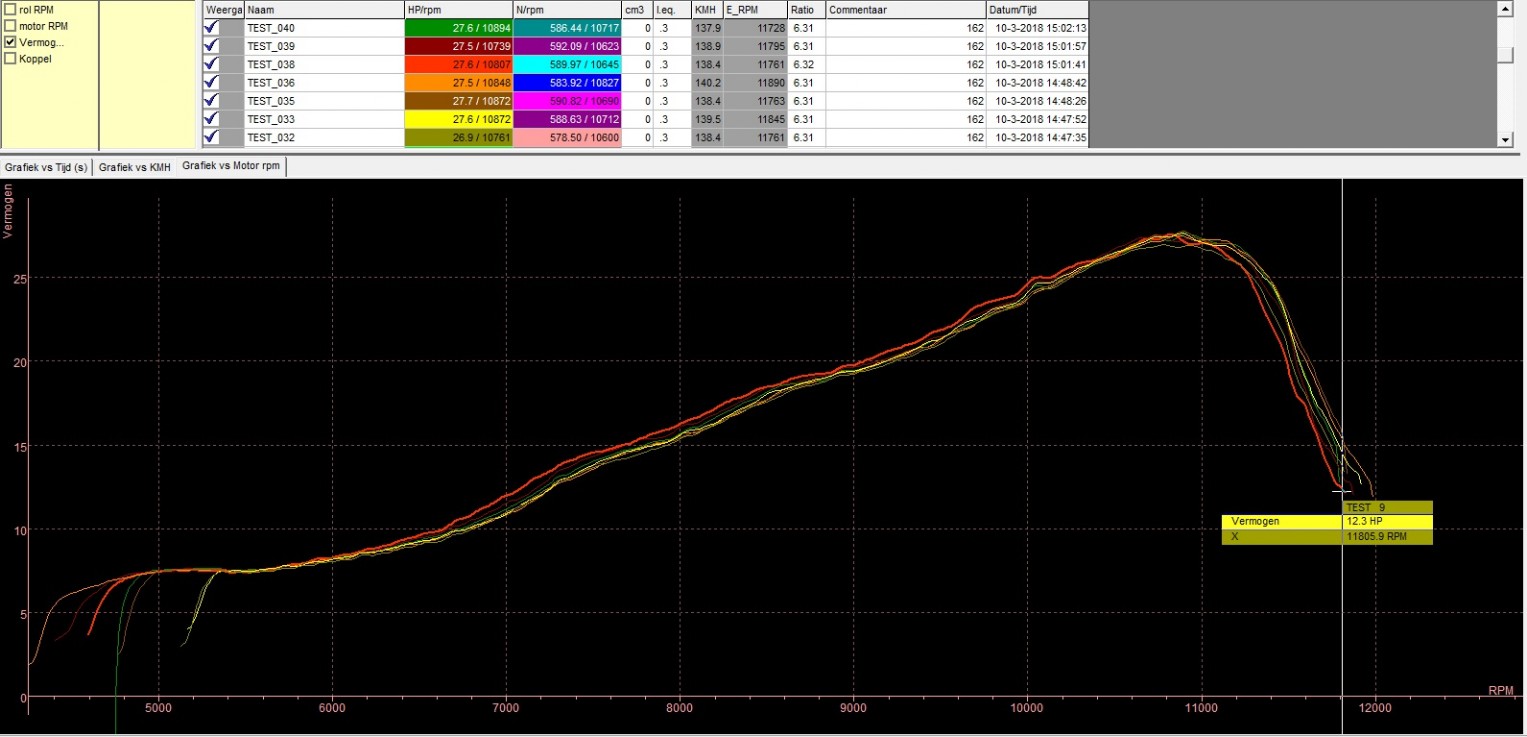
Task: Click the E_RPM column header
Action: pyautogui.click(x=755, y=9)
